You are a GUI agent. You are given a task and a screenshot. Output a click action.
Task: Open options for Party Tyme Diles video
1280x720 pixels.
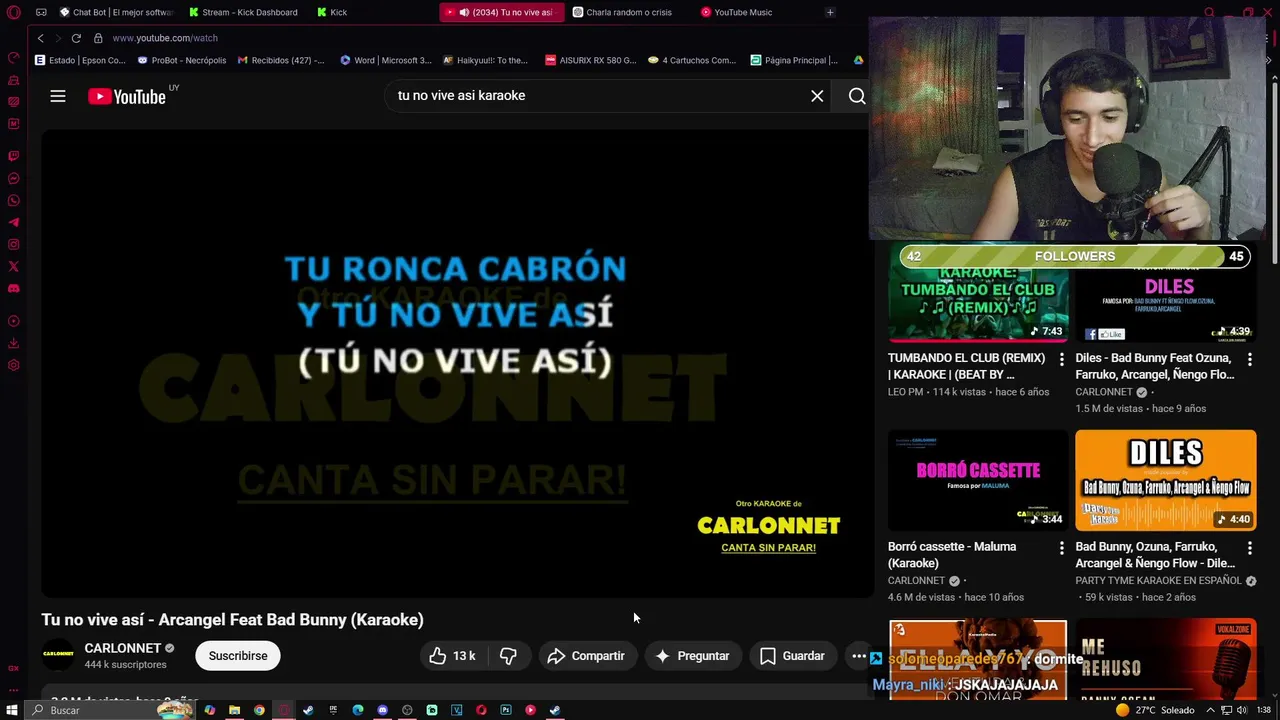tap(1249, 547)
